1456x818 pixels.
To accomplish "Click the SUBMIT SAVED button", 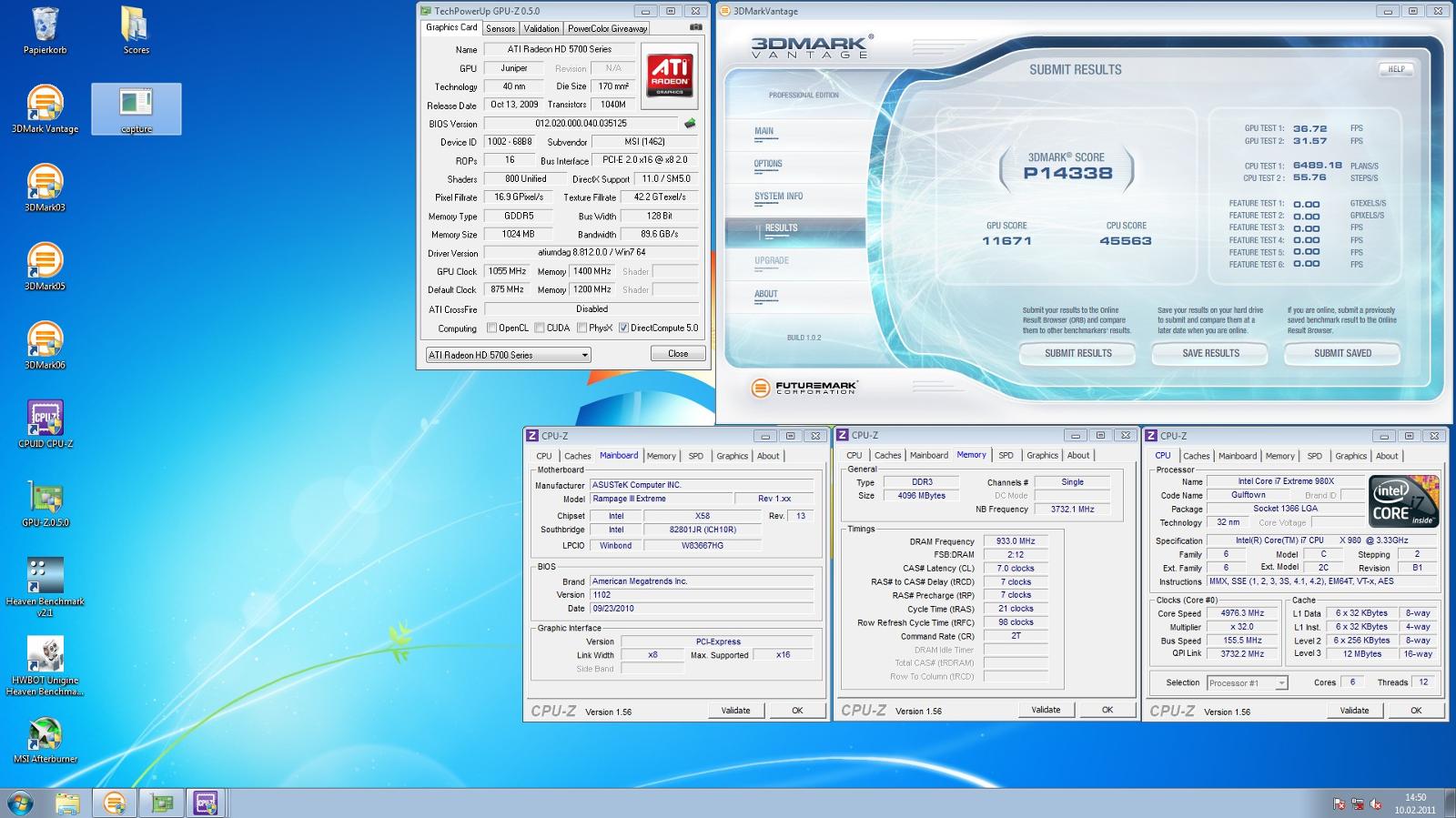I will pyautogui.click(x=1342, y=353).
